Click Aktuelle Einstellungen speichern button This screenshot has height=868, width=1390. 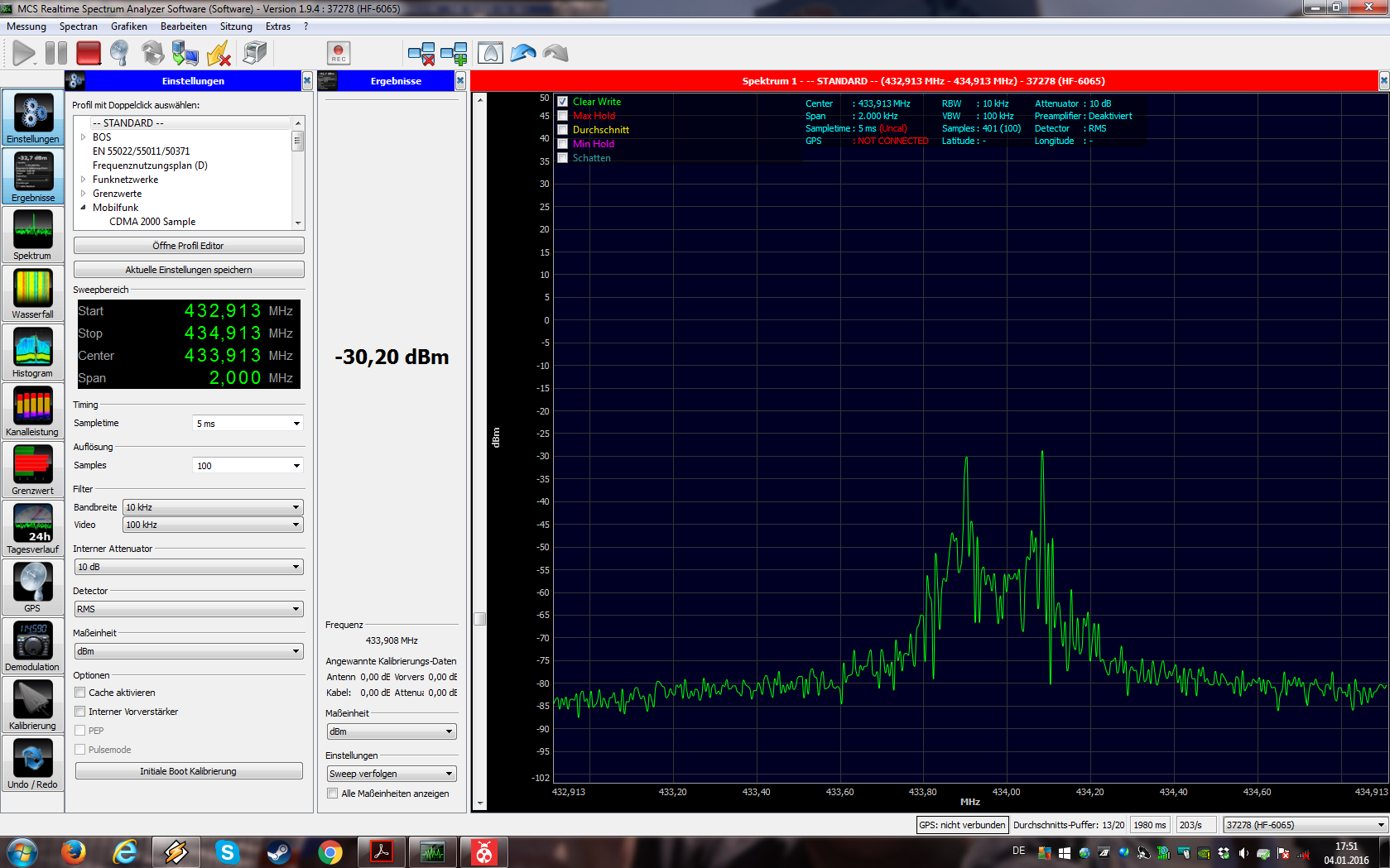coord(189,270)
